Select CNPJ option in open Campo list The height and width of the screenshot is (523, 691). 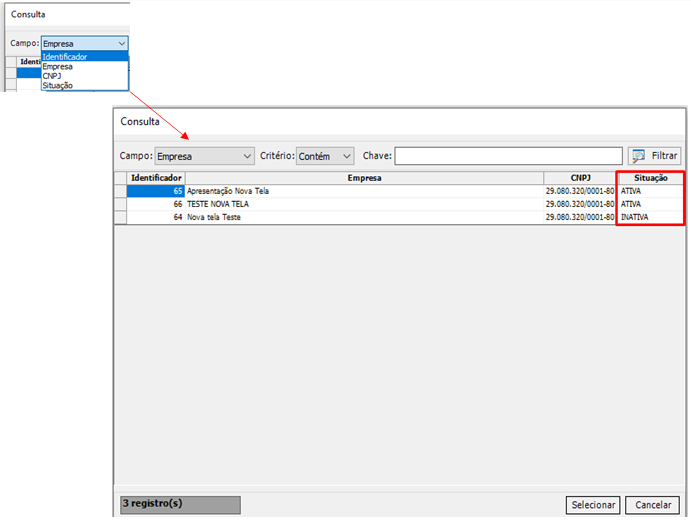click(x=85, y=76)
